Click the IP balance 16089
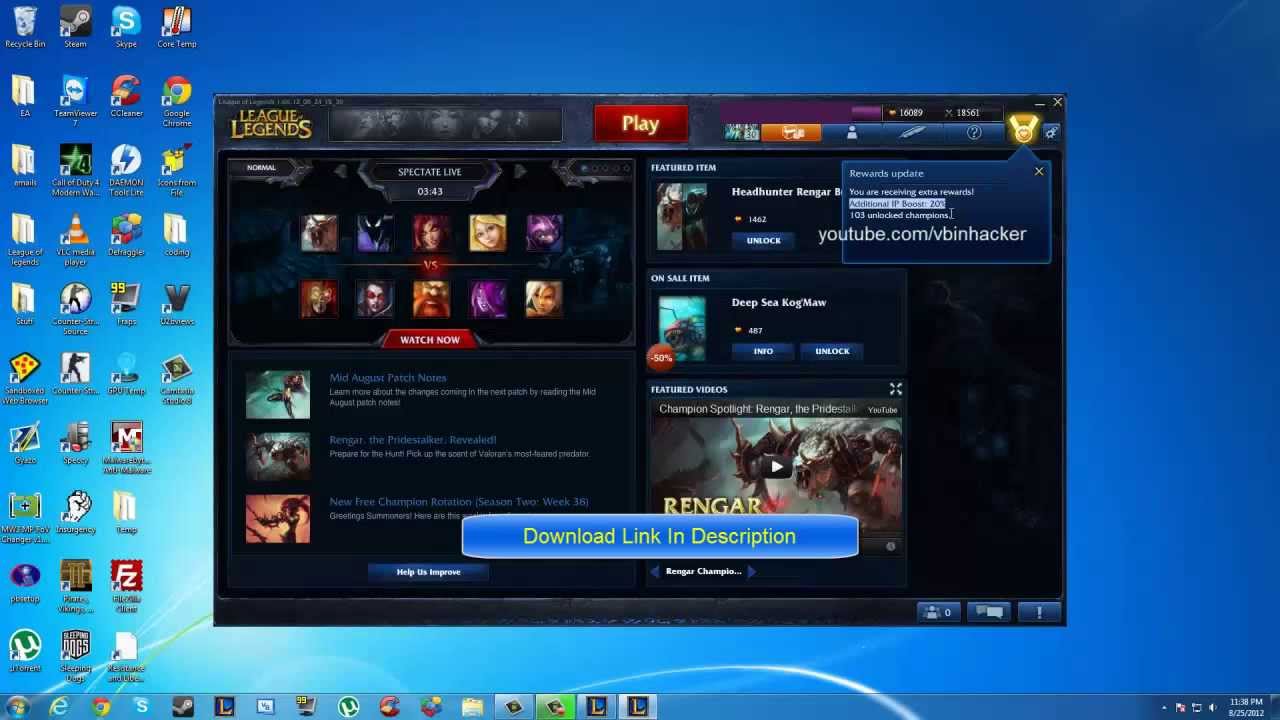This screenshot has height=720, width=1280. (x=906, y=113)
